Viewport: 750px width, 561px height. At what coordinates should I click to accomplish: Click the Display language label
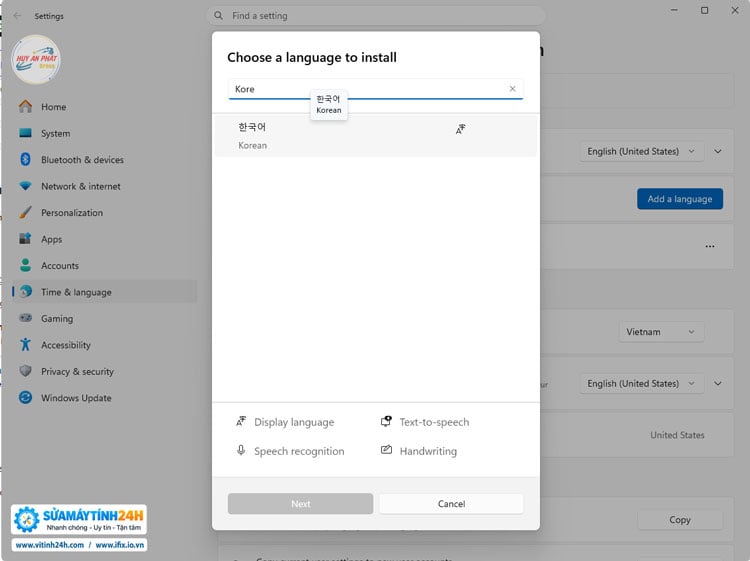pyautogui.click(x=294, y=422)
